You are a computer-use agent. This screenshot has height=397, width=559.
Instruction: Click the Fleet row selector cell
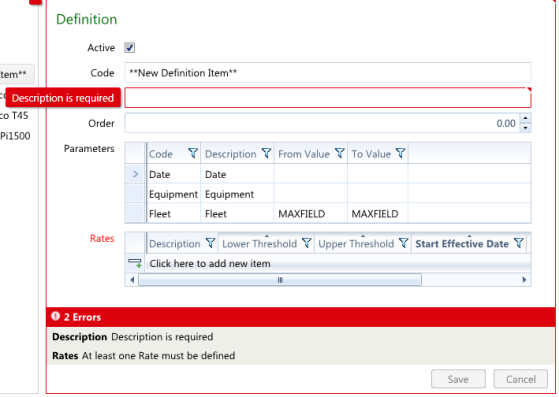[135, 214]
